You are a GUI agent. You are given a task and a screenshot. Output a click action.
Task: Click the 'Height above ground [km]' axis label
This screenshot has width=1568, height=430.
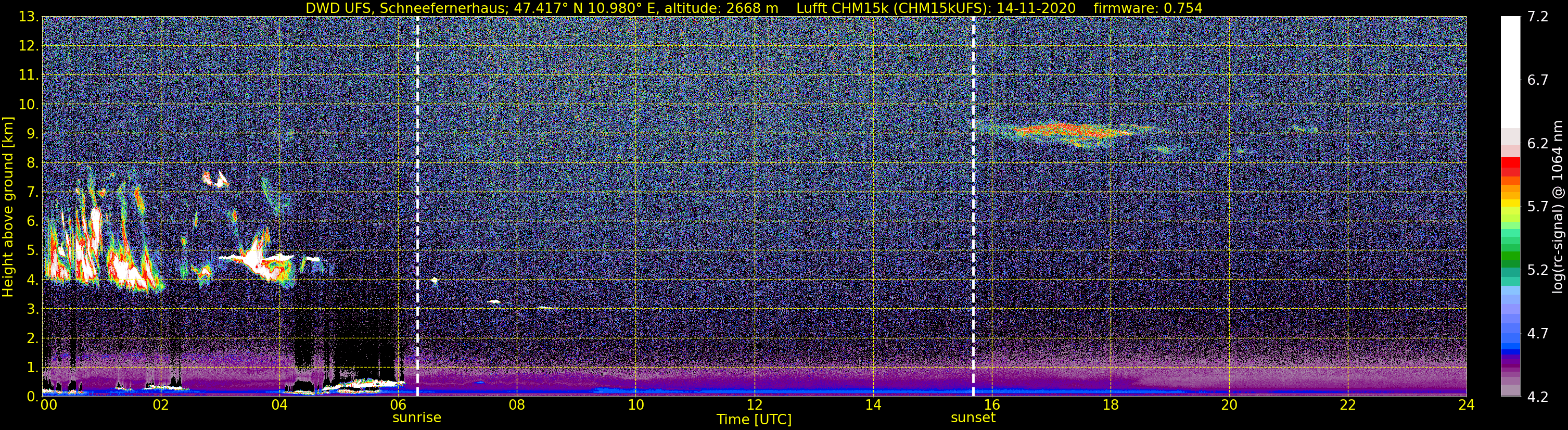[x=8, y=207]
